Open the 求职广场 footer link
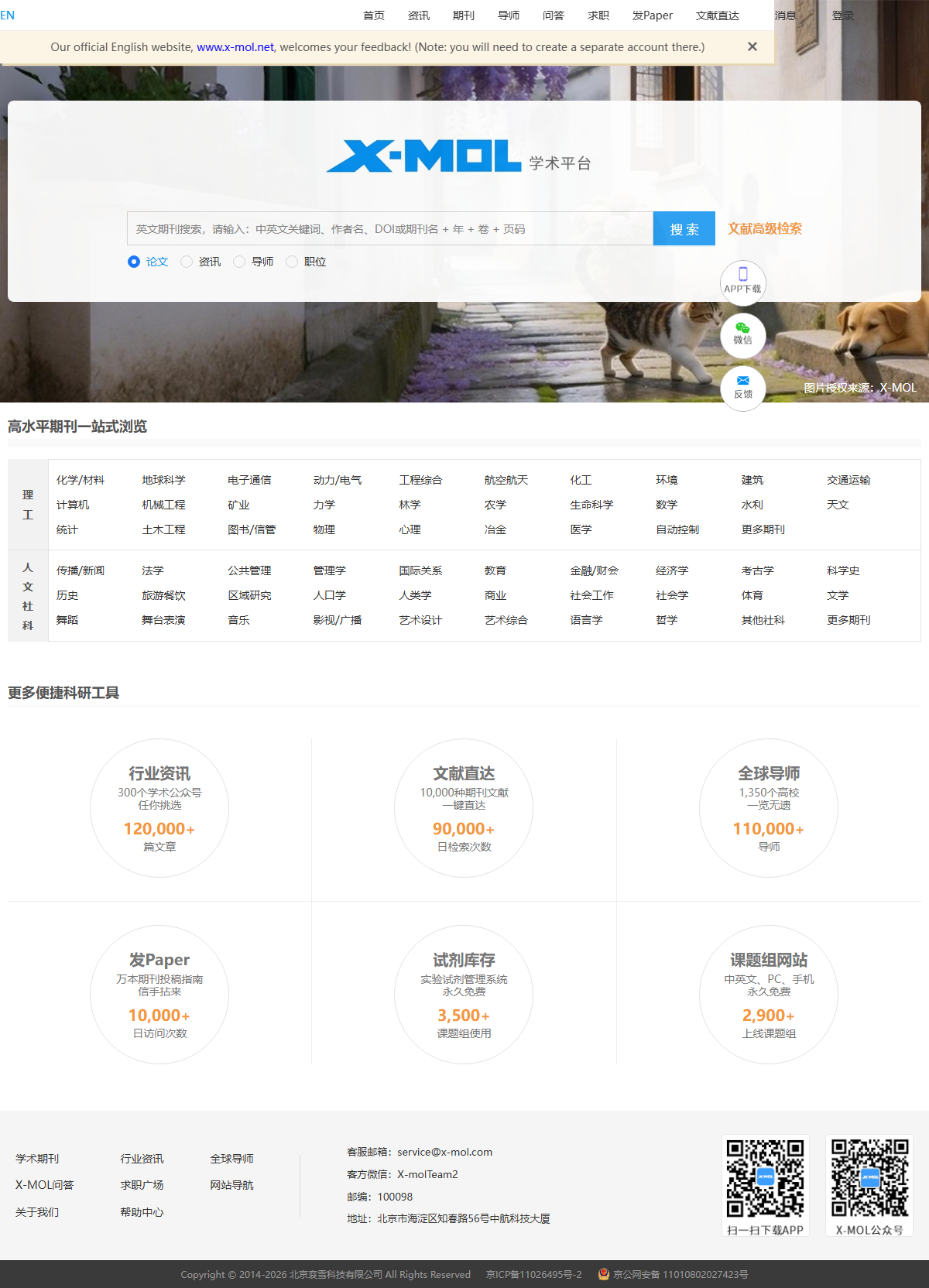929x1288 pixels. (x=142, y=1185)
